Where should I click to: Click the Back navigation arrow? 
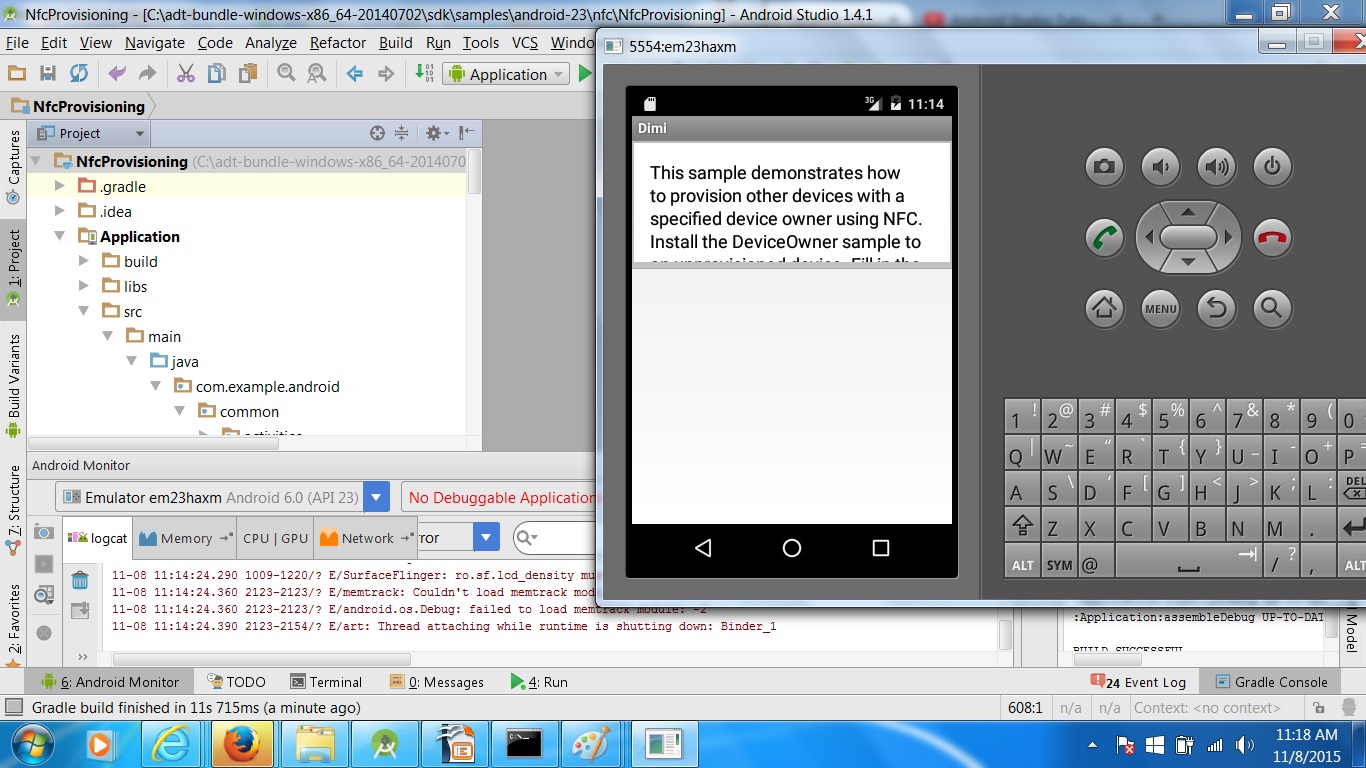[x=354, y=73]
